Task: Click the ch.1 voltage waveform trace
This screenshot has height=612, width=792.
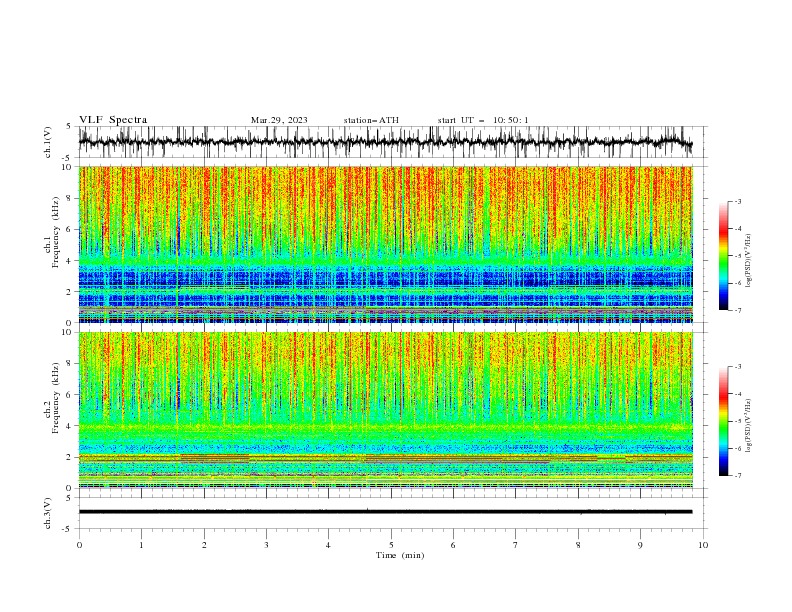Action: click(385, 142)
